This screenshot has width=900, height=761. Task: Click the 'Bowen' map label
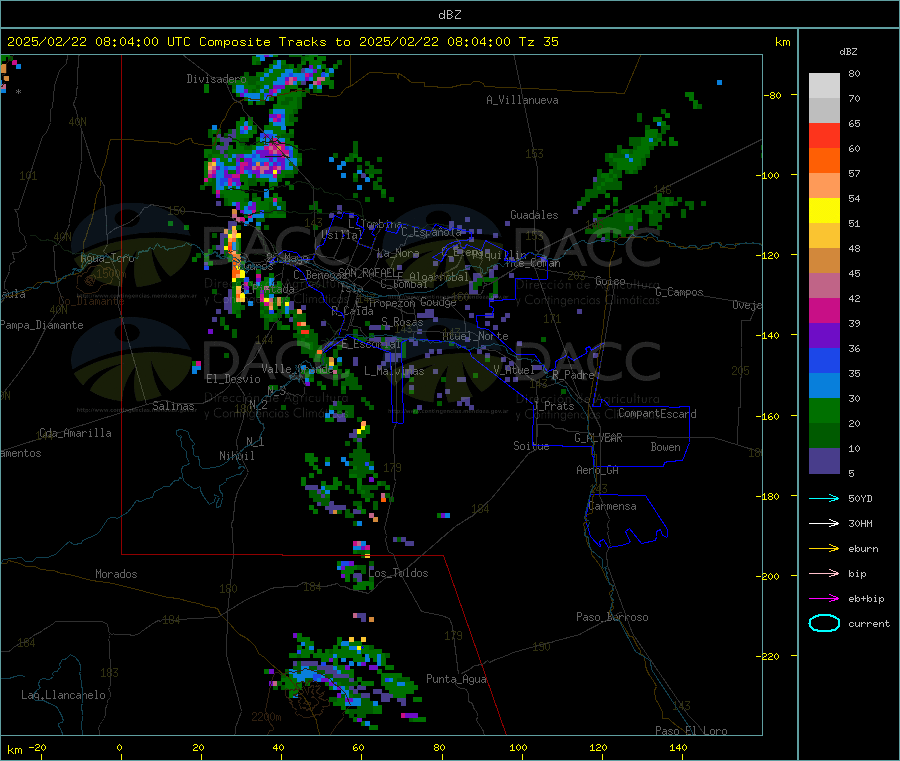point(665,447)
